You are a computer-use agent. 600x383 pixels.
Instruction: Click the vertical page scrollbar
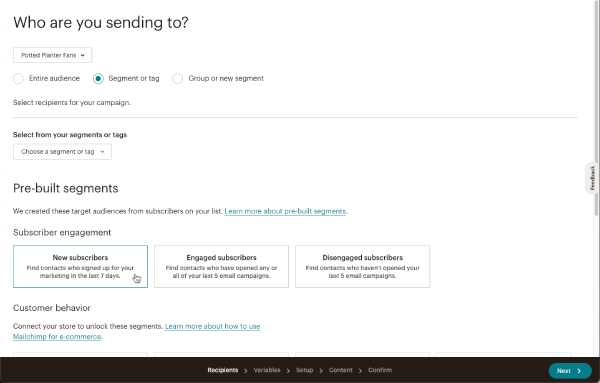pos(597,107)
